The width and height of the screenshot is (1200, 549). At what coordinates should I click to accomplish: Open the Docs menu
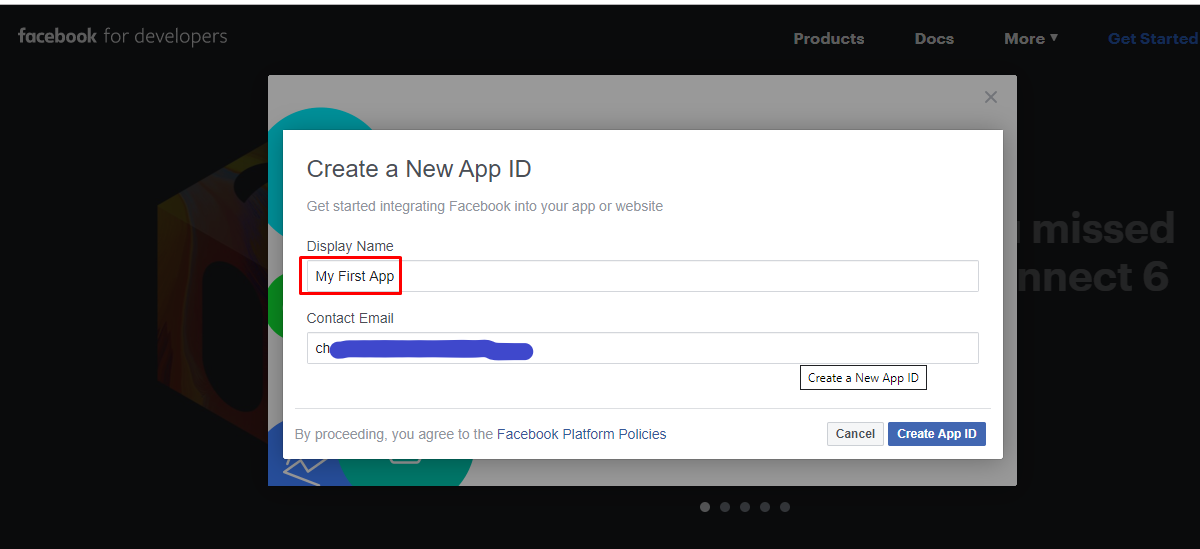(x=934, y=39)
